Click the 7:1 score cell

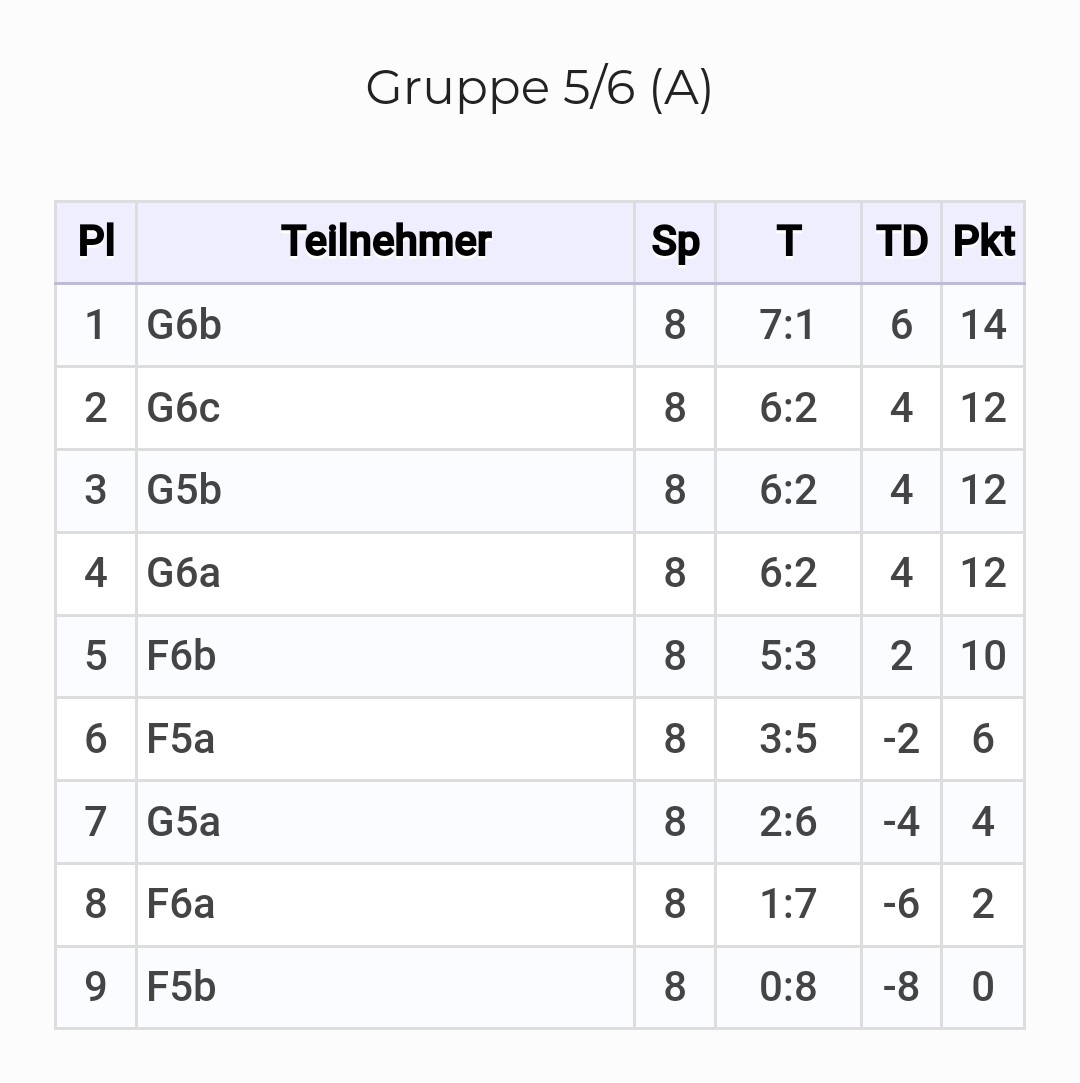[x=788, y=325]
